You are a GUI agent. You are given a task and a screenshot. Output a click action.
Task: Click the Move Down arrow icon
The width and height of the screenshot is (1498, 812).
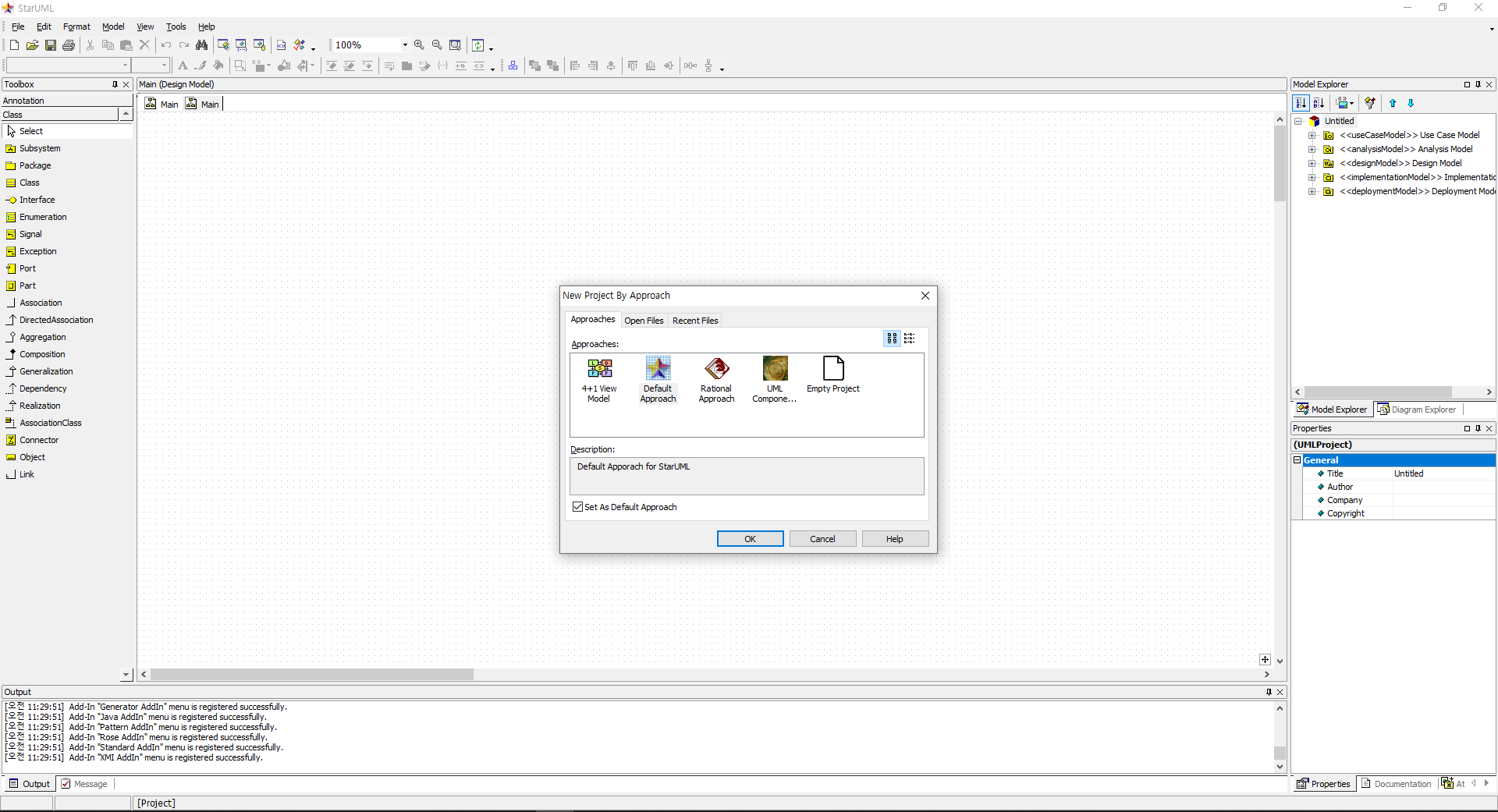(1411, 103)
